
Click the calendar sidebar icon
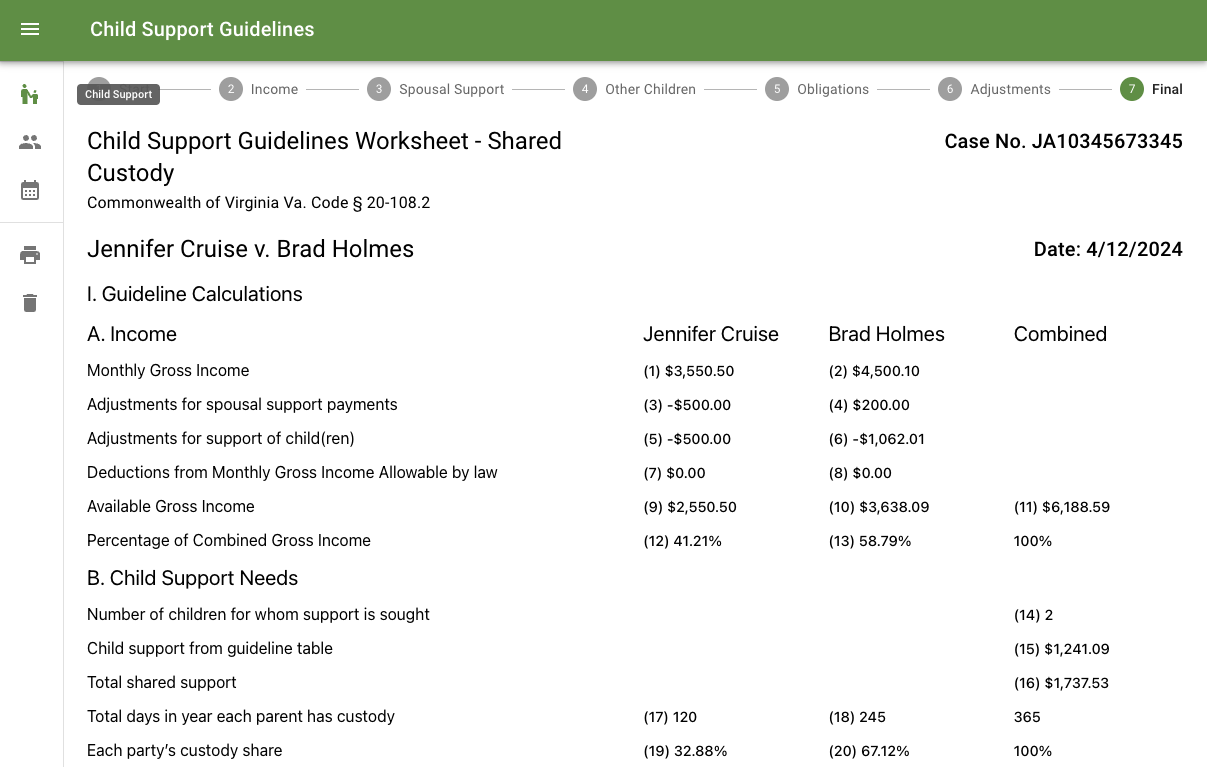coord(30,190)
